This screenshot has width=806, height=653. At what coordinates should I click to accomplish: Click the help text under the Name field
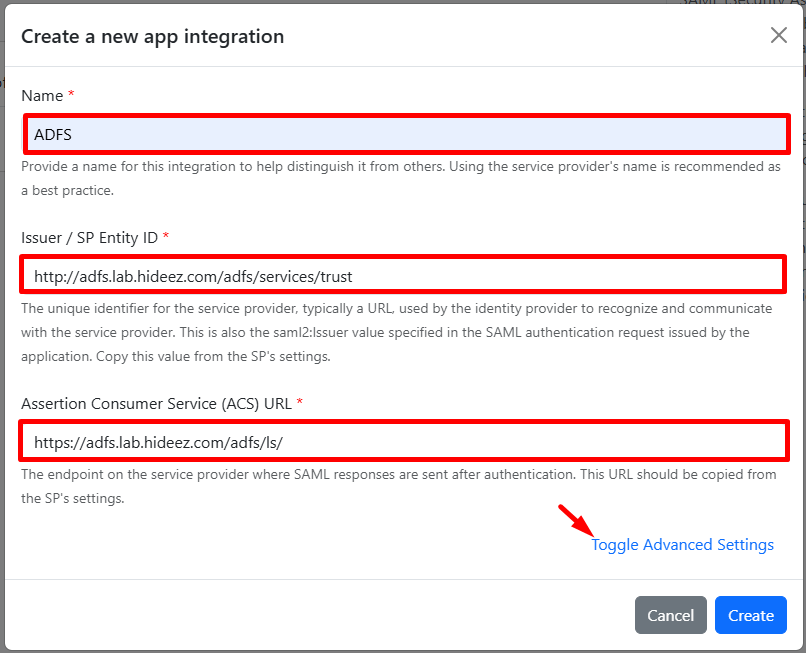400,177
